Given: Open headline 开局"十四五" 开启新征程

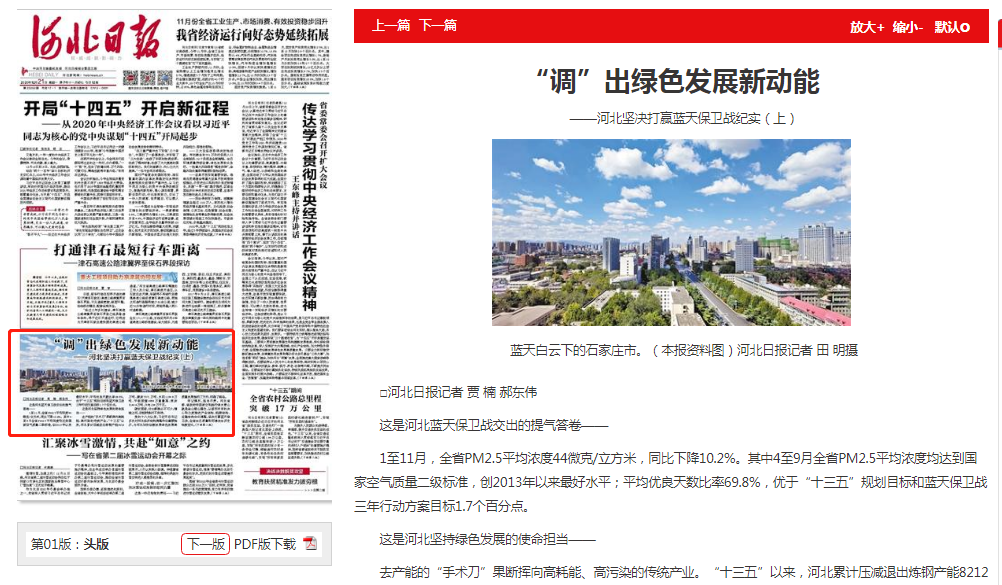Looking at the screenshot, I should click(x=127, y=108).
